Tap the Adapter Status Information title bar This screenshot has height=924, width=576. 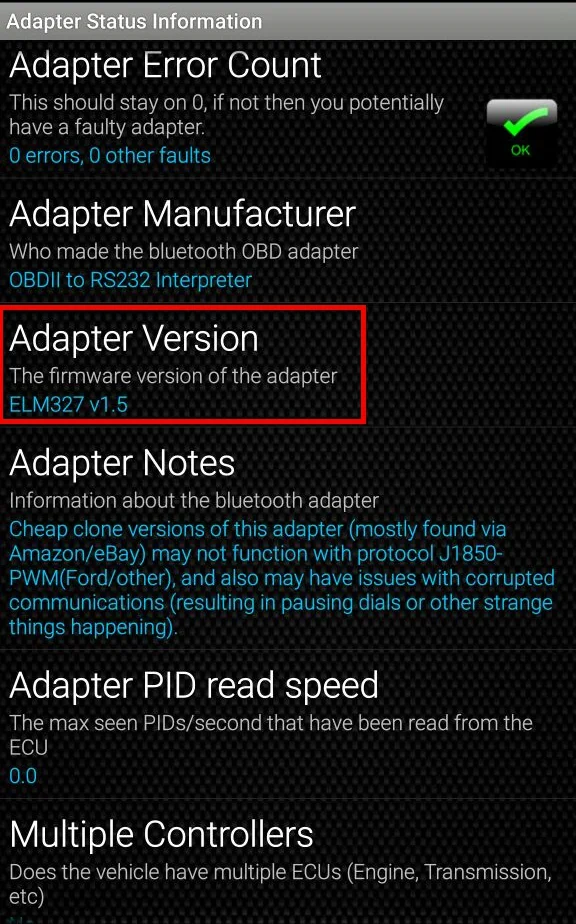(x=288, y=21)
